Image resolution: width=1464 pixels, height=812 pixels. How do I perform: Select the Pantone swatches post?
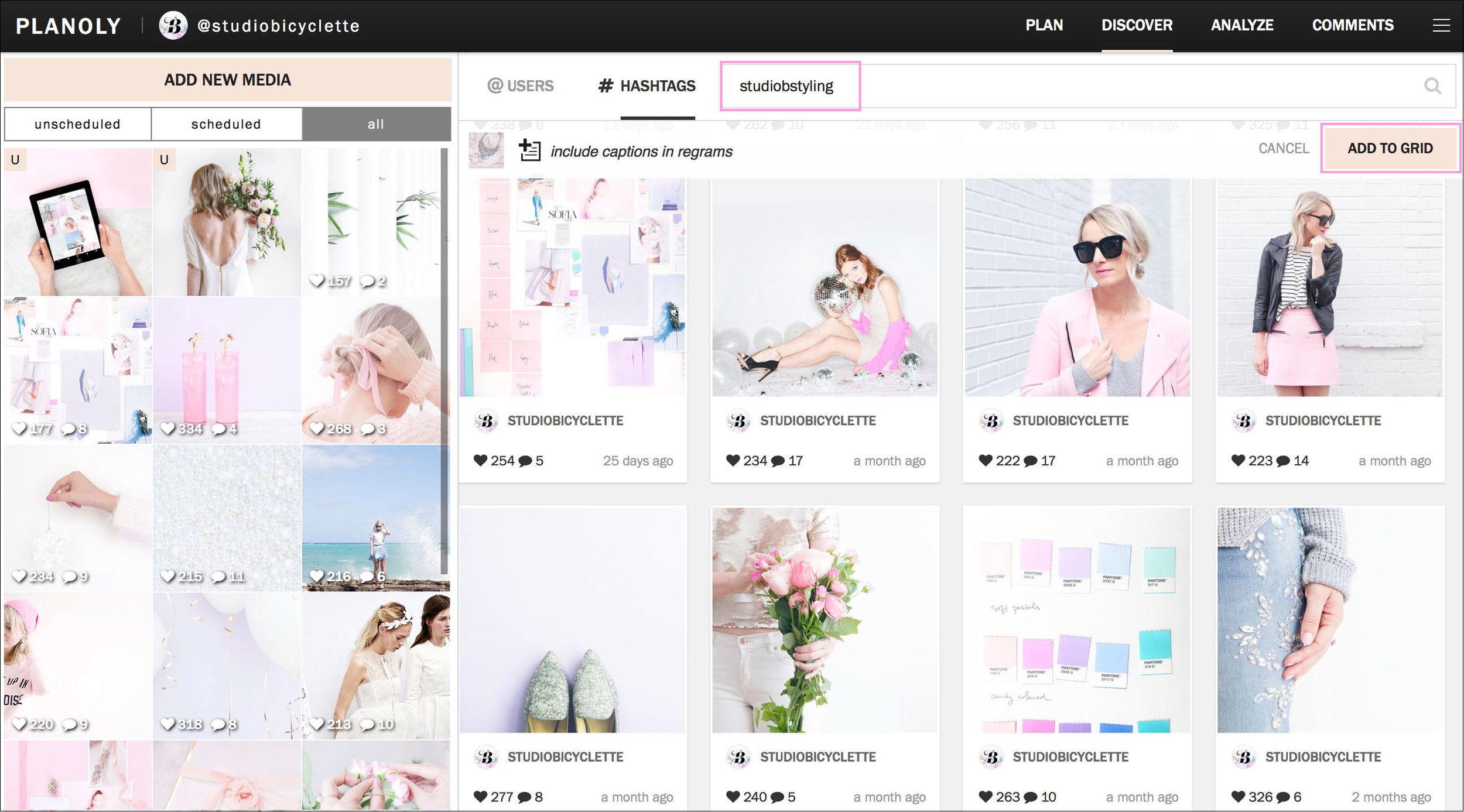click(1078, 620)
